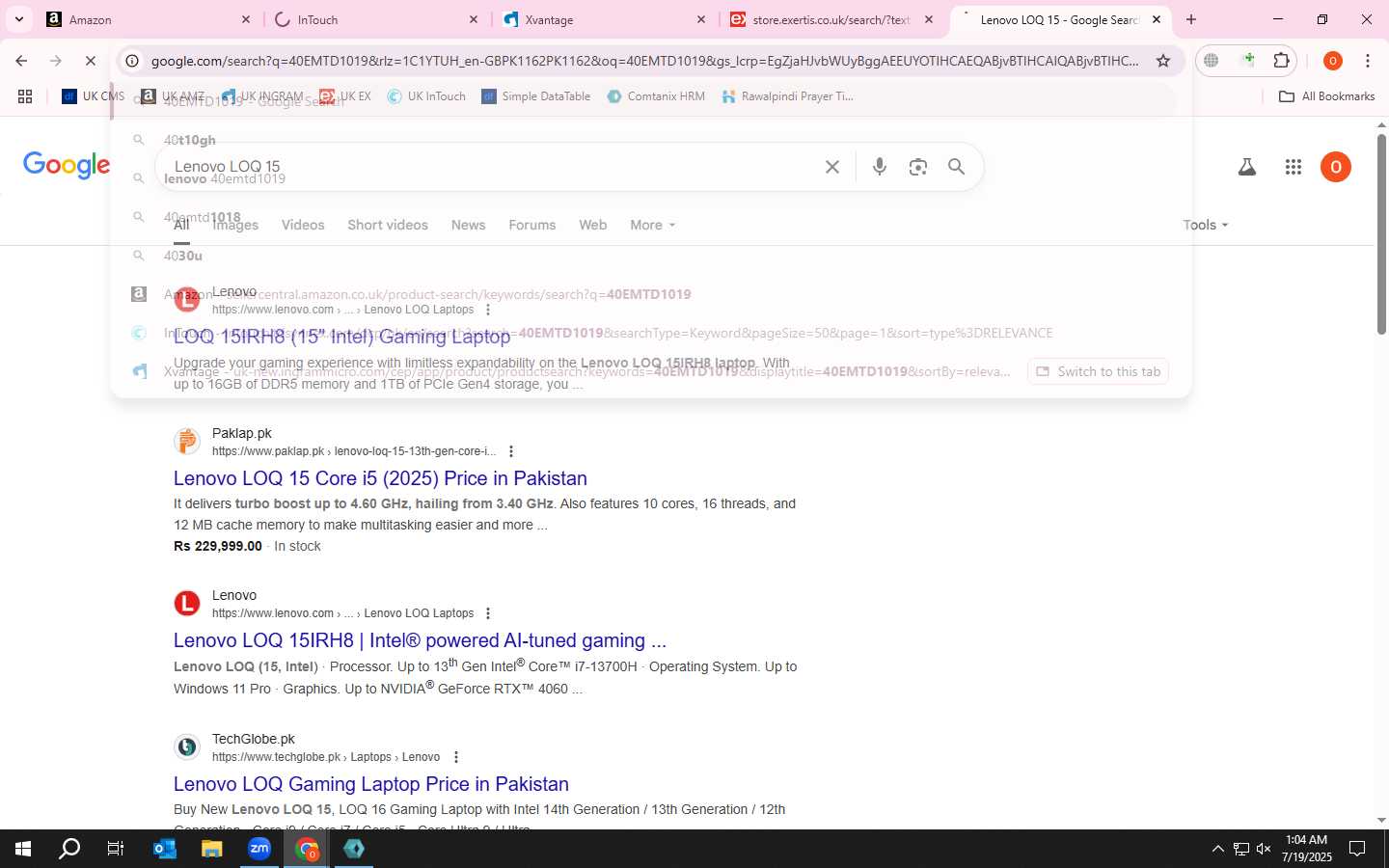Screen dimensions: 1389x868
Task: Click the magnifier search submit icon
Action: (x=956, y=167)
